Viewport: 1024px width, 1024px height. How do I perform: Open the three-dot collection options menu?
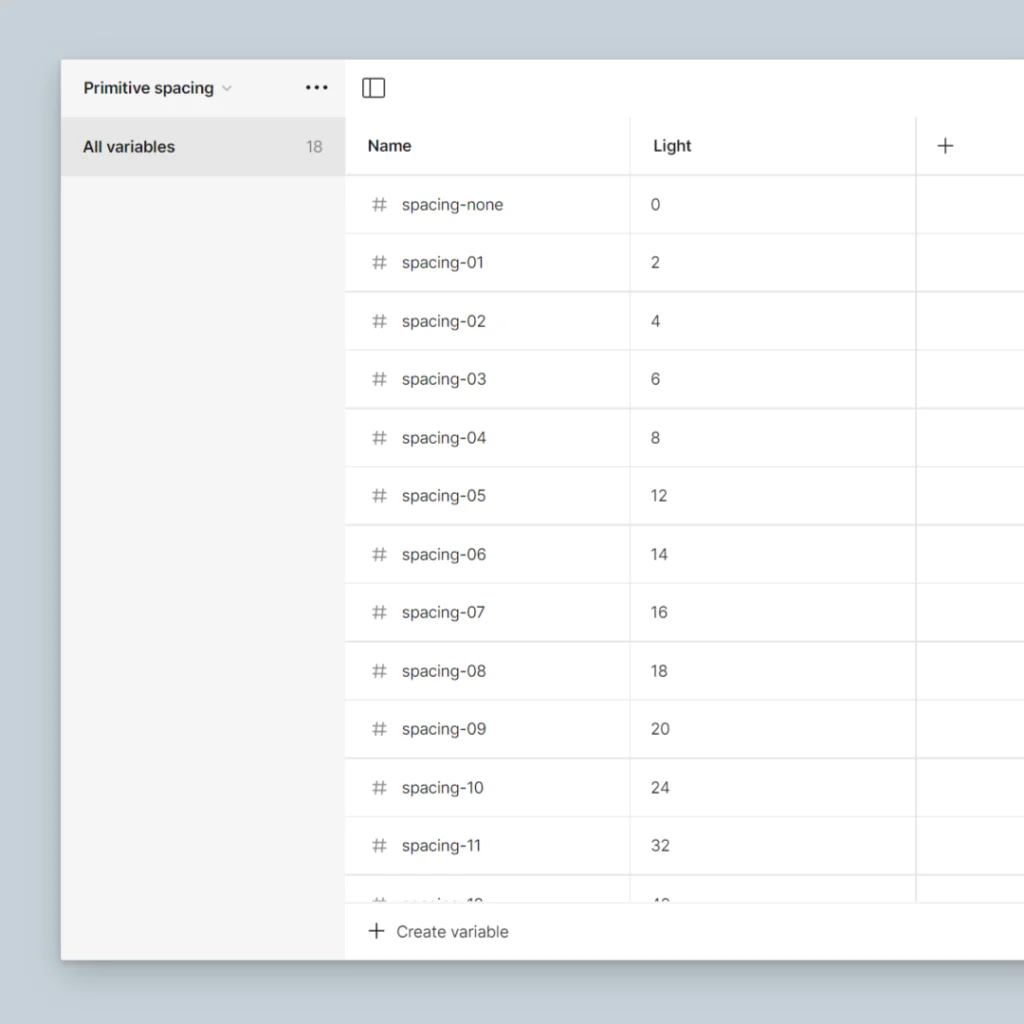tap(317, 88)
